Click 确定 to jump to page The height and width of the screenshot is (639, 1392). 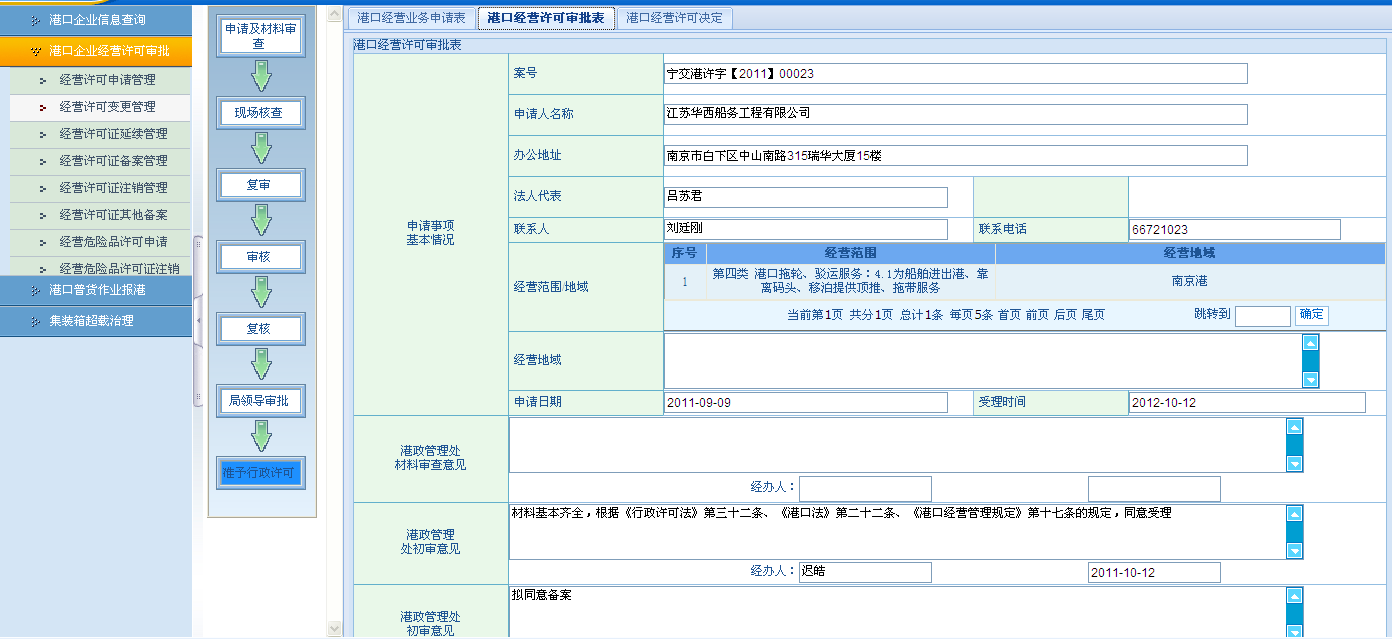pyautogui.click(x=1311, y=315)
